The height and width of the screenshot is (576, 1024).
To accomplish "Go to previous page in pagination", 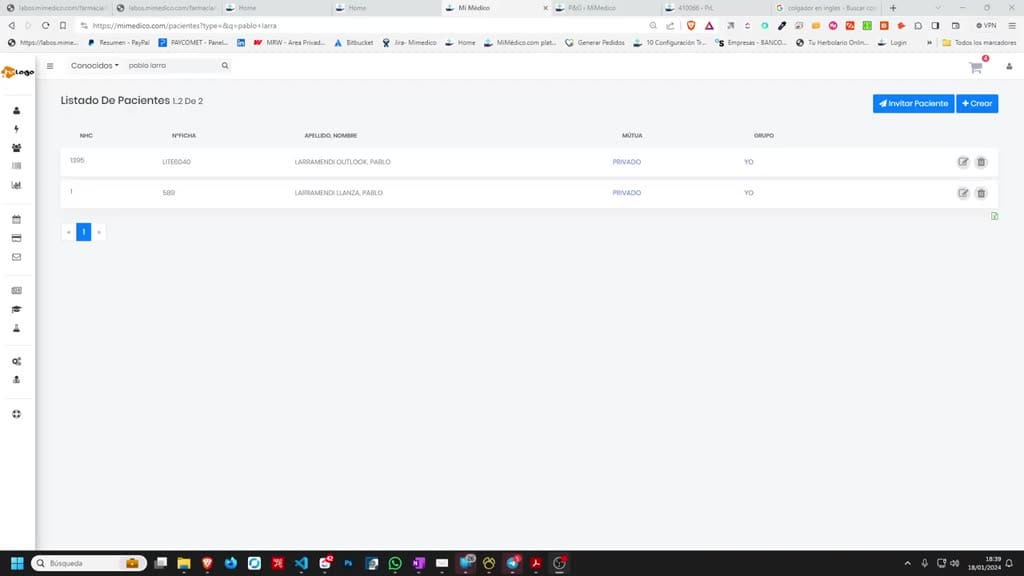I will (69, 232).
